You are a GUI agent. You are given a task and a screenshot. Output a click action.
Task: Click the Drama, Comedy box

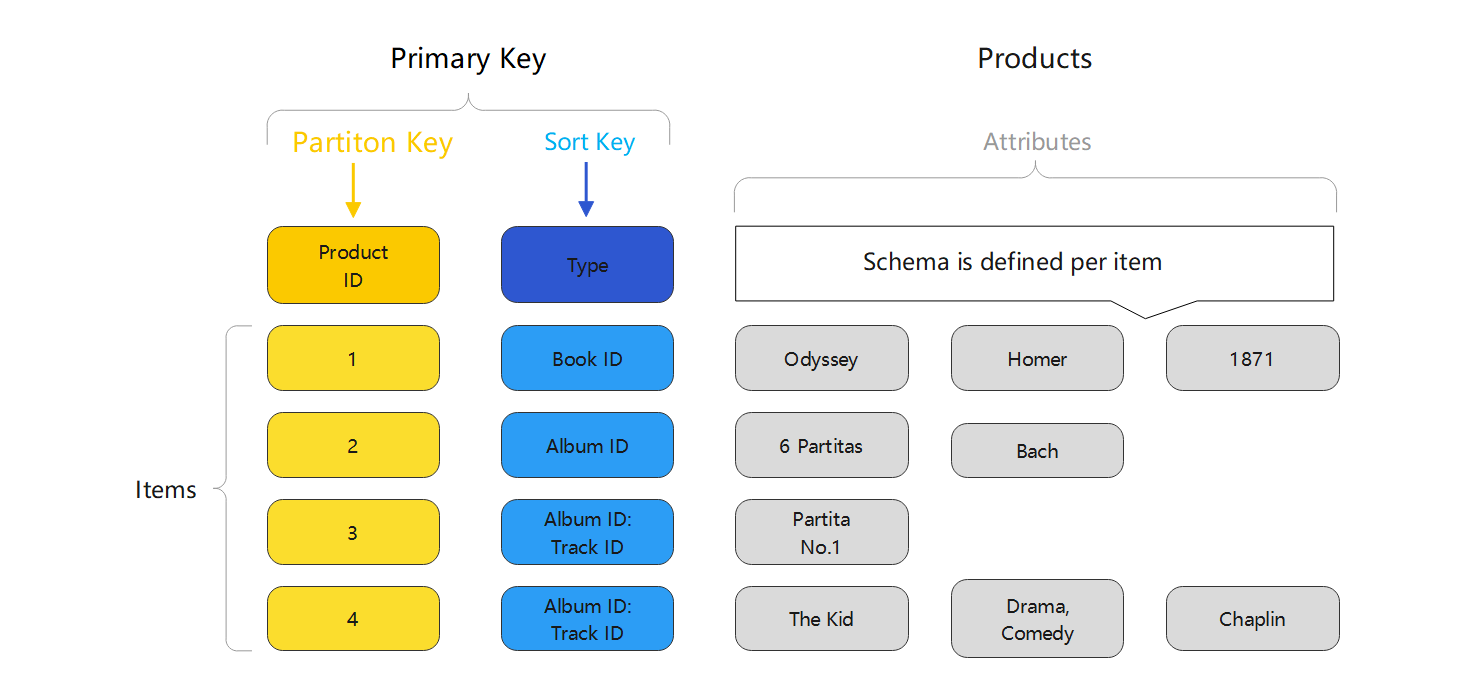tap(1037, 619)
